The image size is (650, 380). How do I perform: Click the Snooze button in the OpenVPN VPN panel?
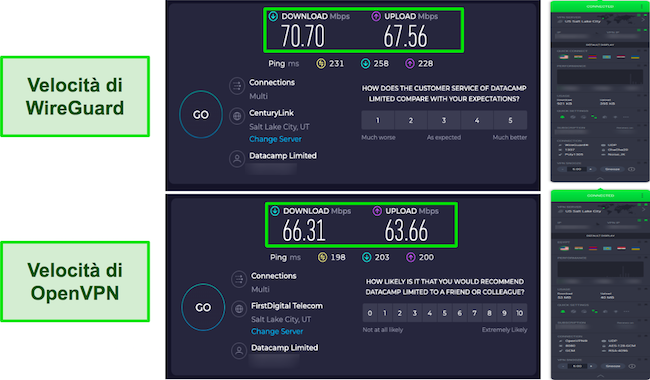(613, 366)
